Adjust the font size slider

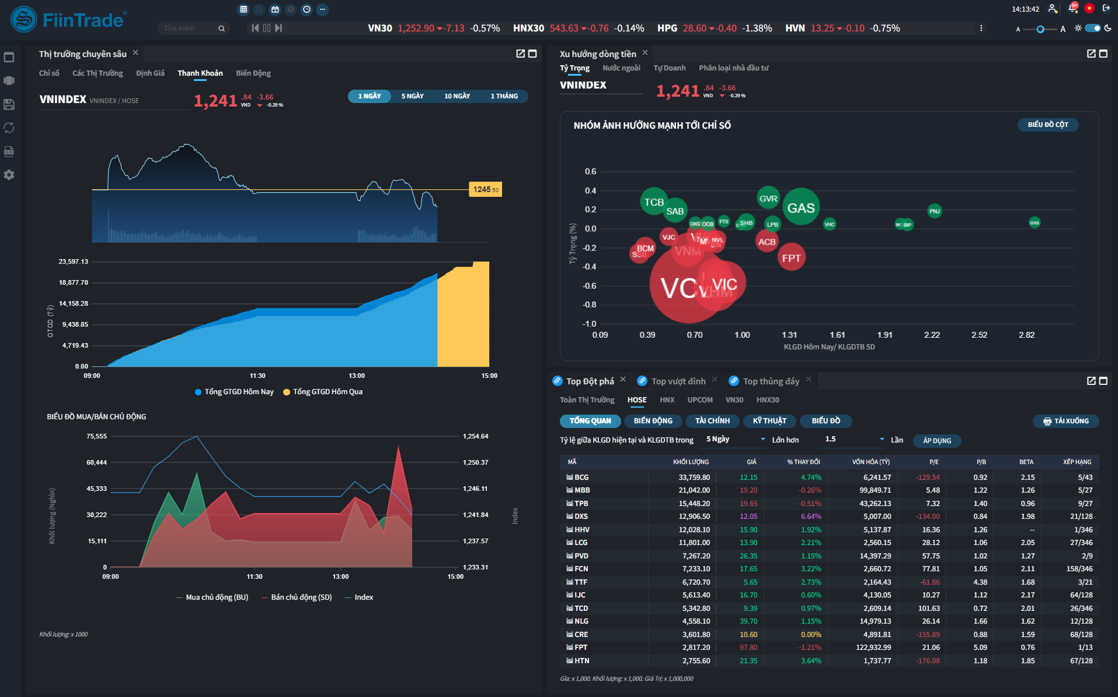(x=1040, y=29)
